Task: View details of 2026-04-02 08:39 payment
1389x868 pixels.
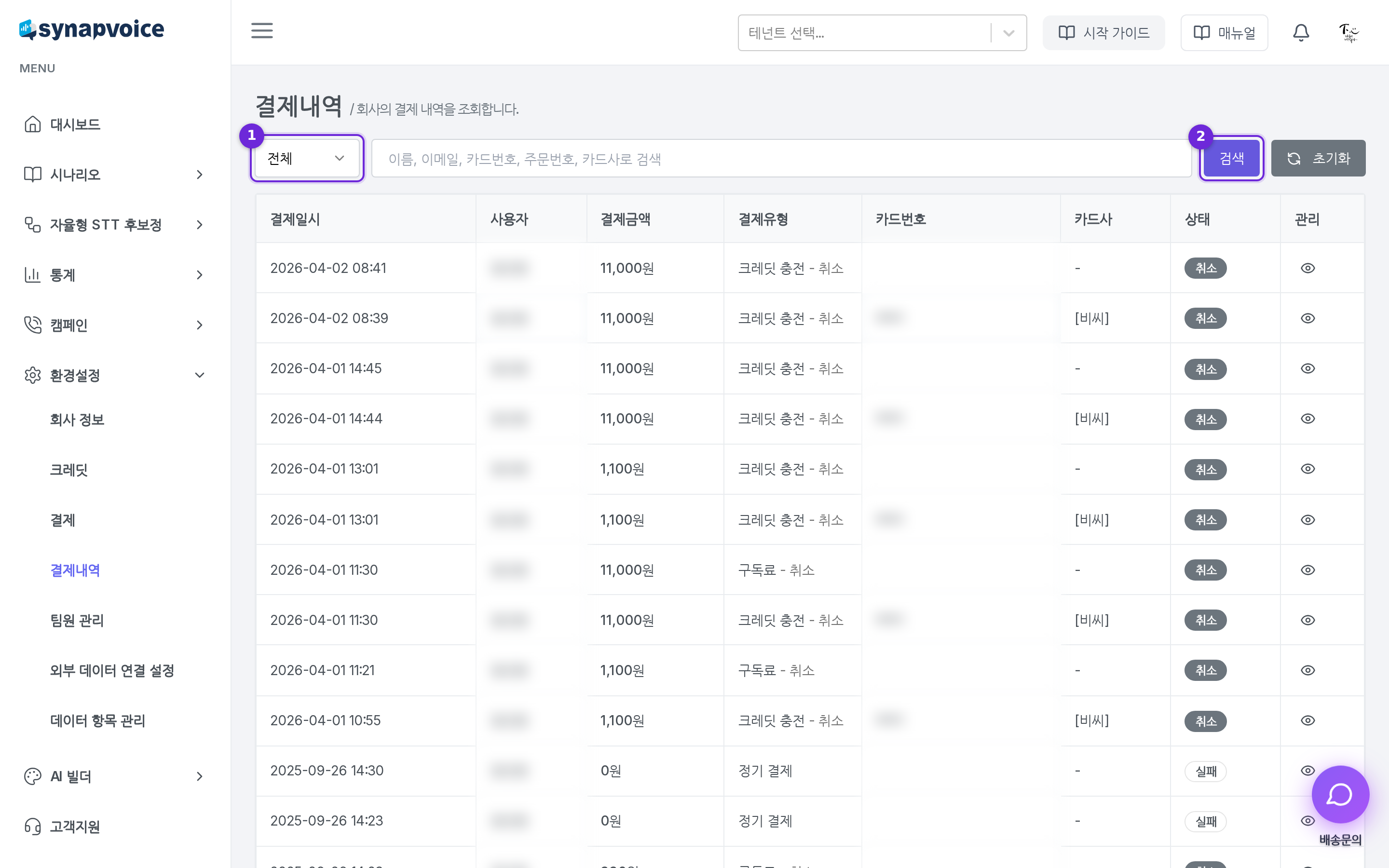Action: pos(1307,318)
